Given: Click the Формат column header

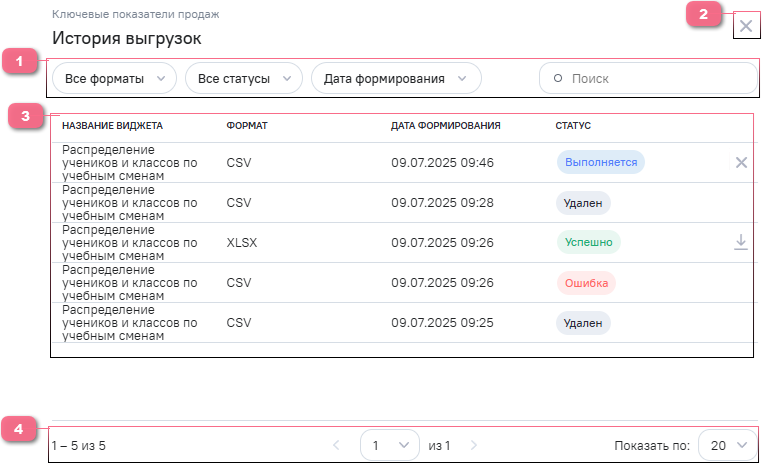Looking at the screenshot, I should tap(247, 126).
